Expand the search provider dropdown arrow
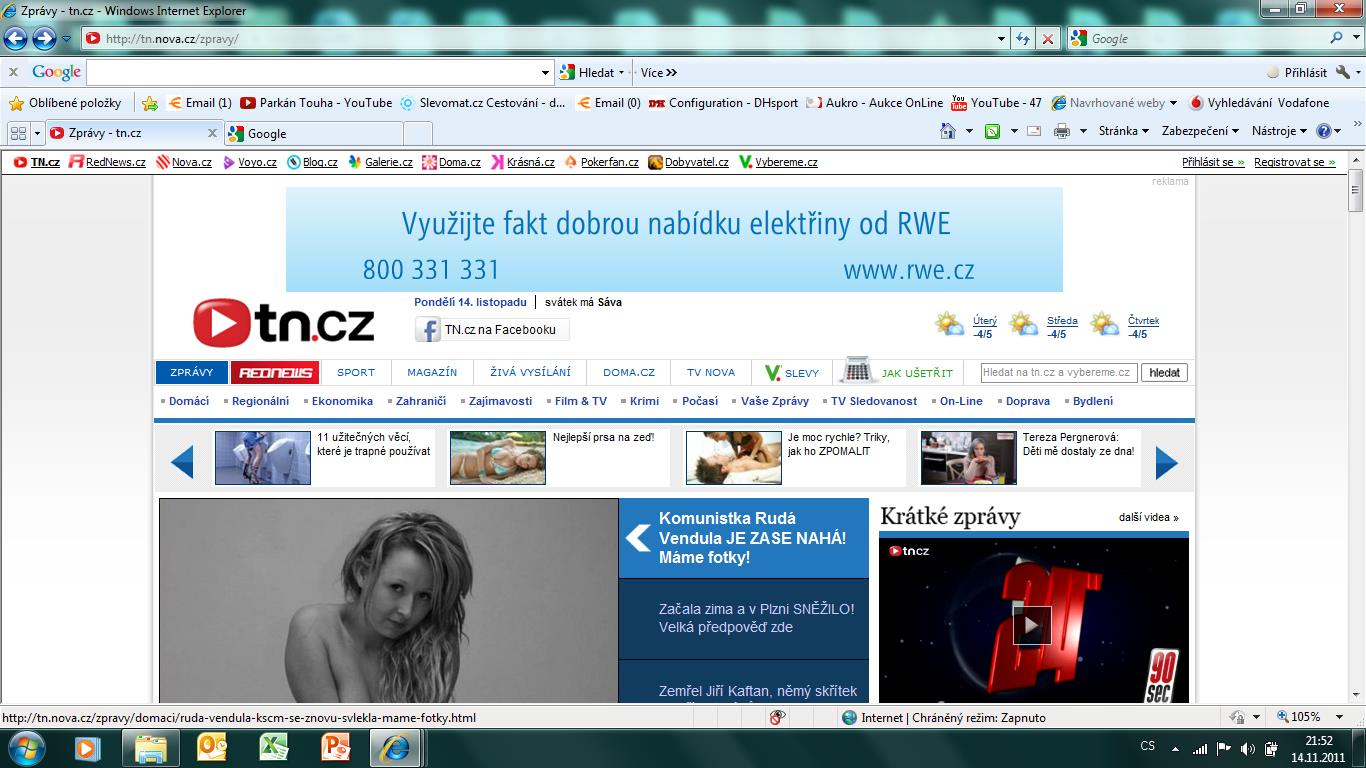 pyautogui.click(x=1356, y=38)
